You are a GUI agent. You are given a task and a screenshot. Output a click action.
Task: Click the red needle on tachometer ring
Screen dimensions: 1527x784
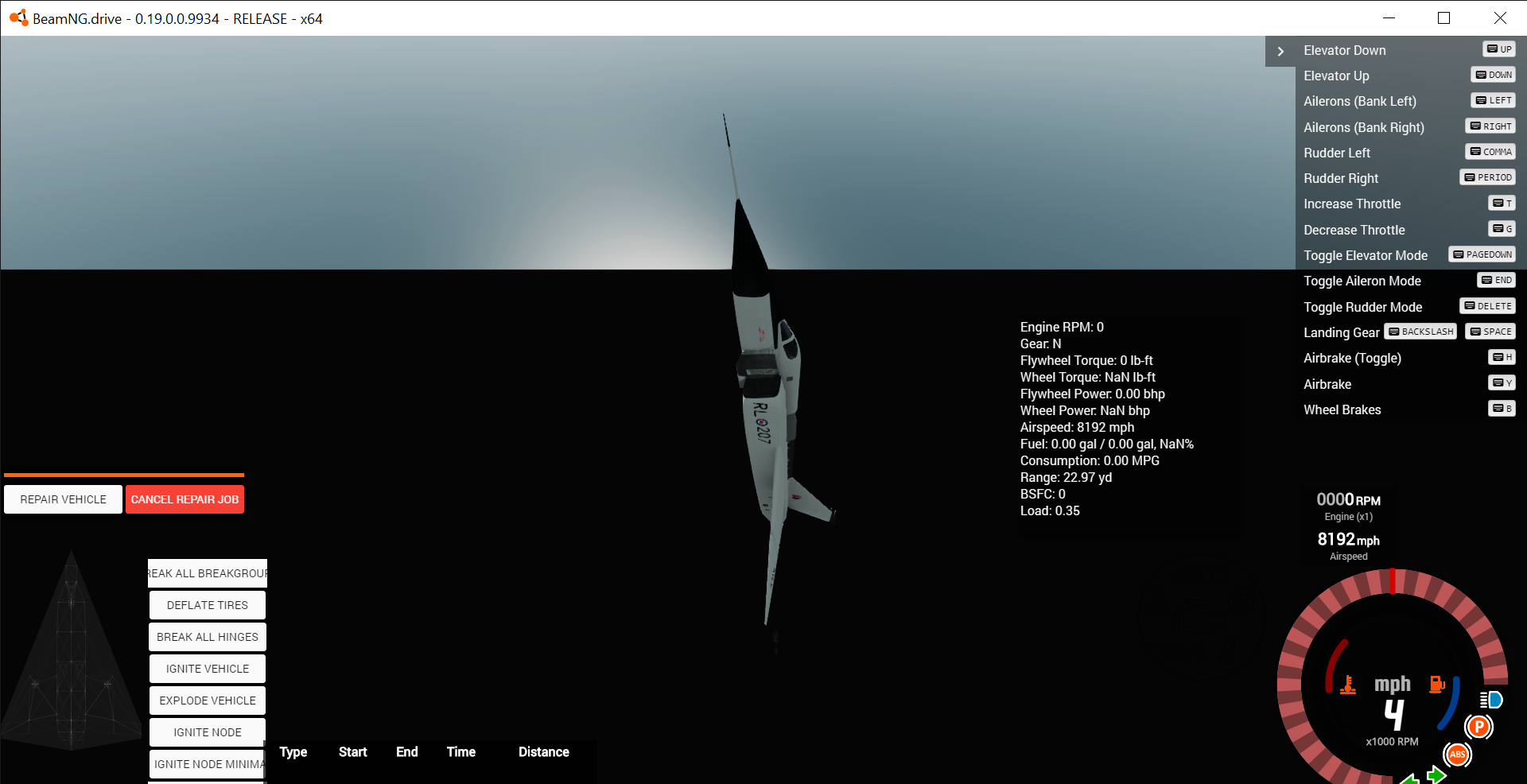pyautogui.click(x=1393, y=581)
